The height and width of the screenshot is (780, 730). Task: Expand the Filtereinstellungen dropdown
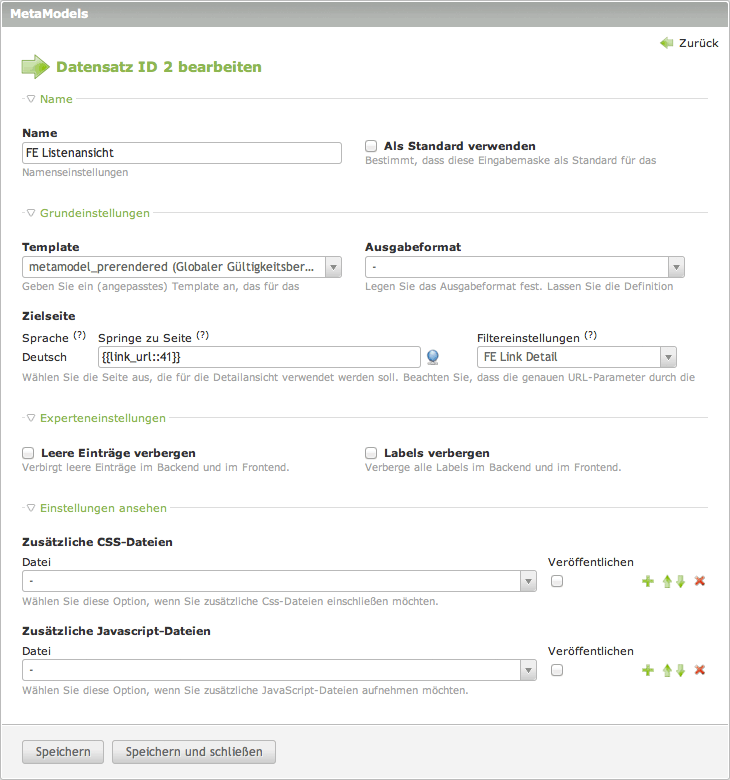pos(576,357)
